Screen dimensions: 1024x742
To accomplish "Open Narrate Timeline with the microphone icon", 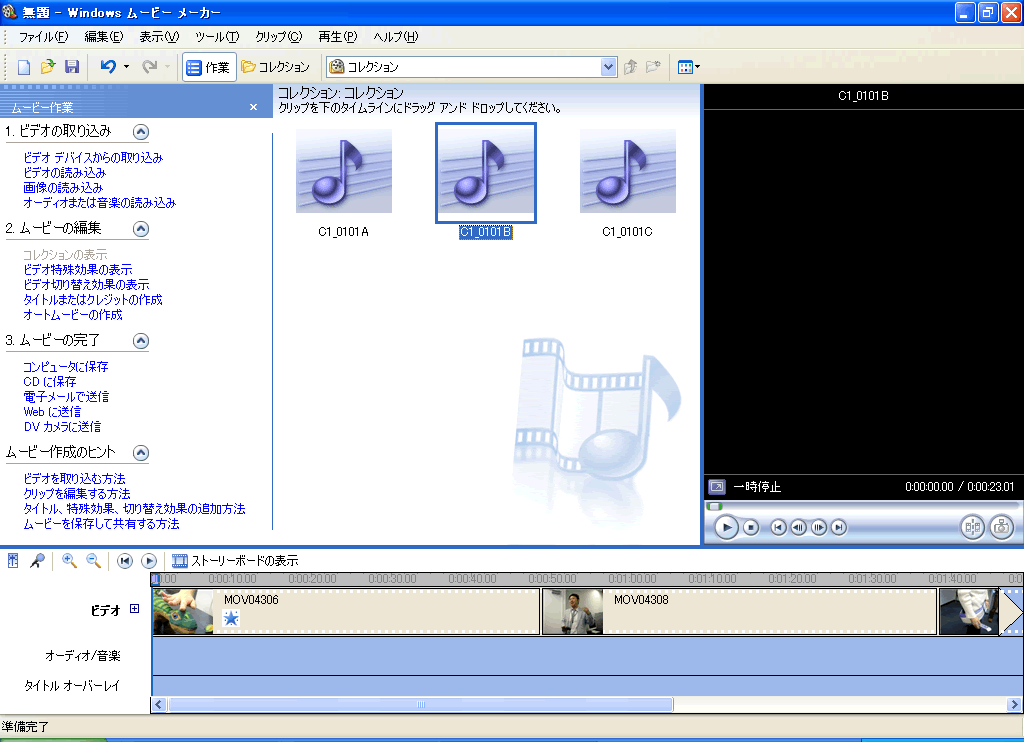I will point(37,561).
